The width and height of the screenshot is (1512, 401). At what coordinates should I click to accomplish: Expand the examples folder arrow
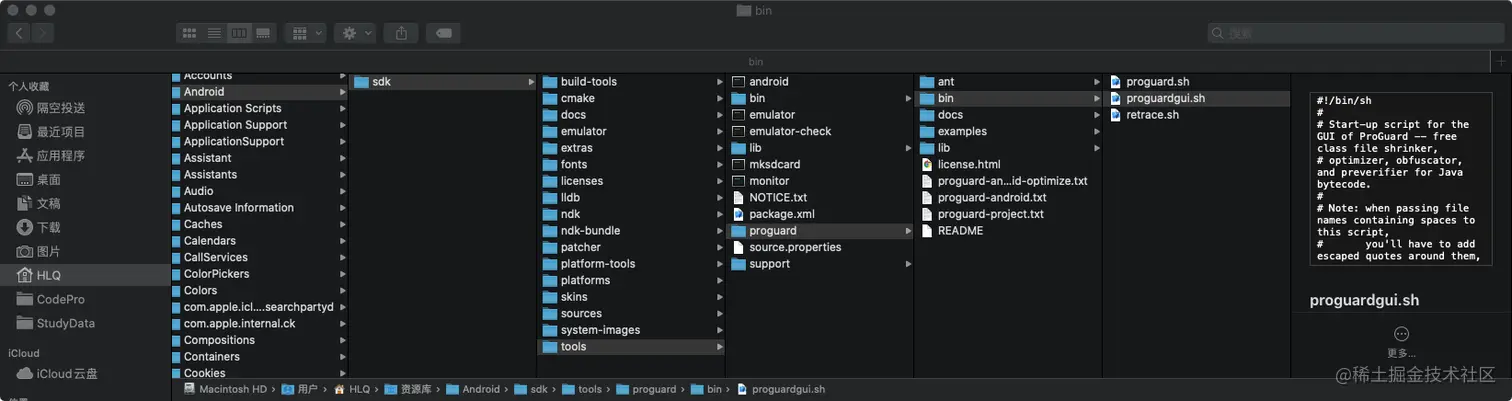(1097, 131)
